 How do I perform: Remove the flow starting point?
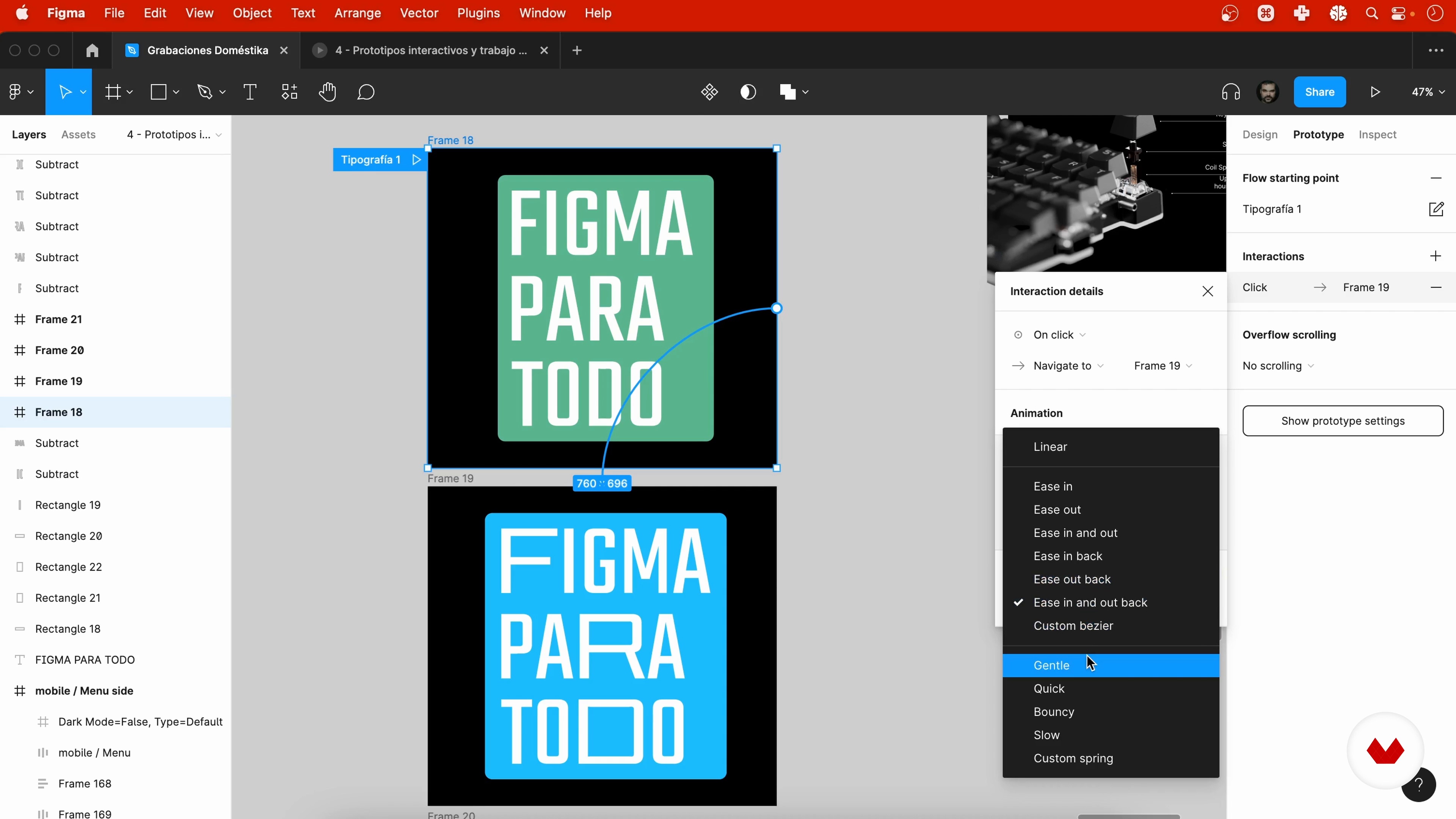(1436, 178)
